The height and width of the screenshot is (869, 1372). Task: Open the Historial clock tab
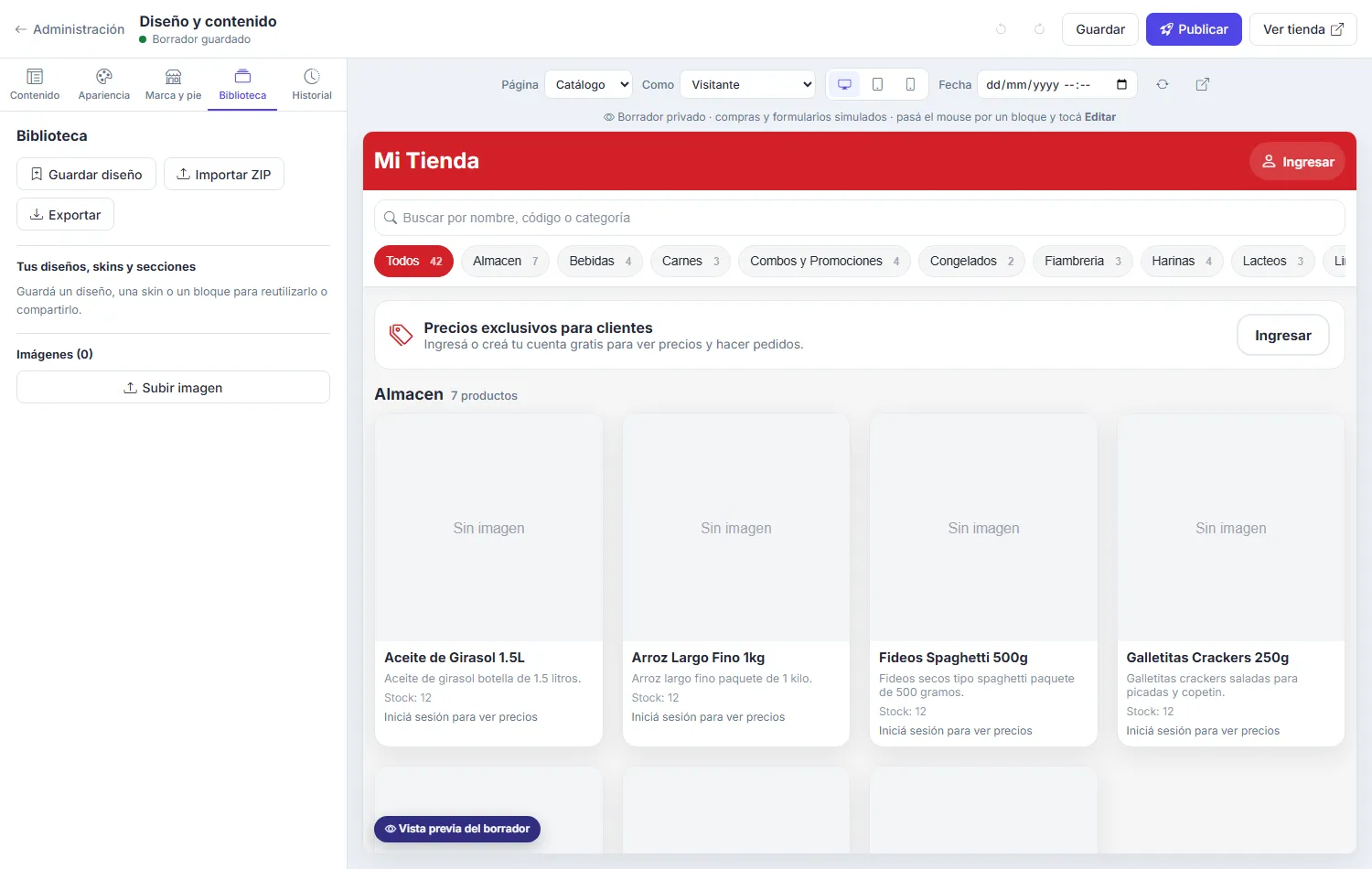pyautogui.click(x=312, y=84)
